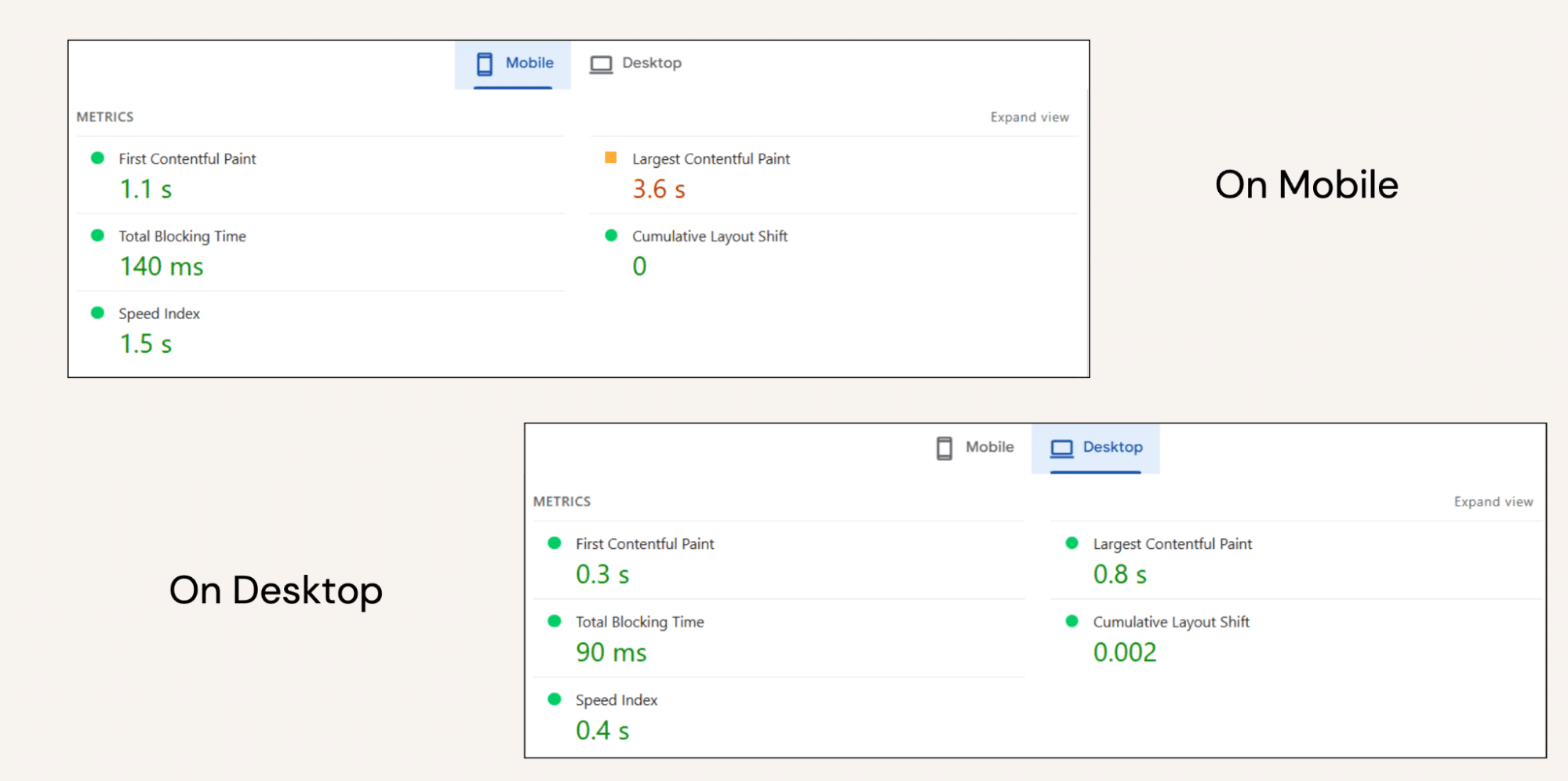Click green dot beside mobile First Contentful Paint
The width and height of the screenshot is (1568, 781).
pyautogui.click(x=98, y=158)
